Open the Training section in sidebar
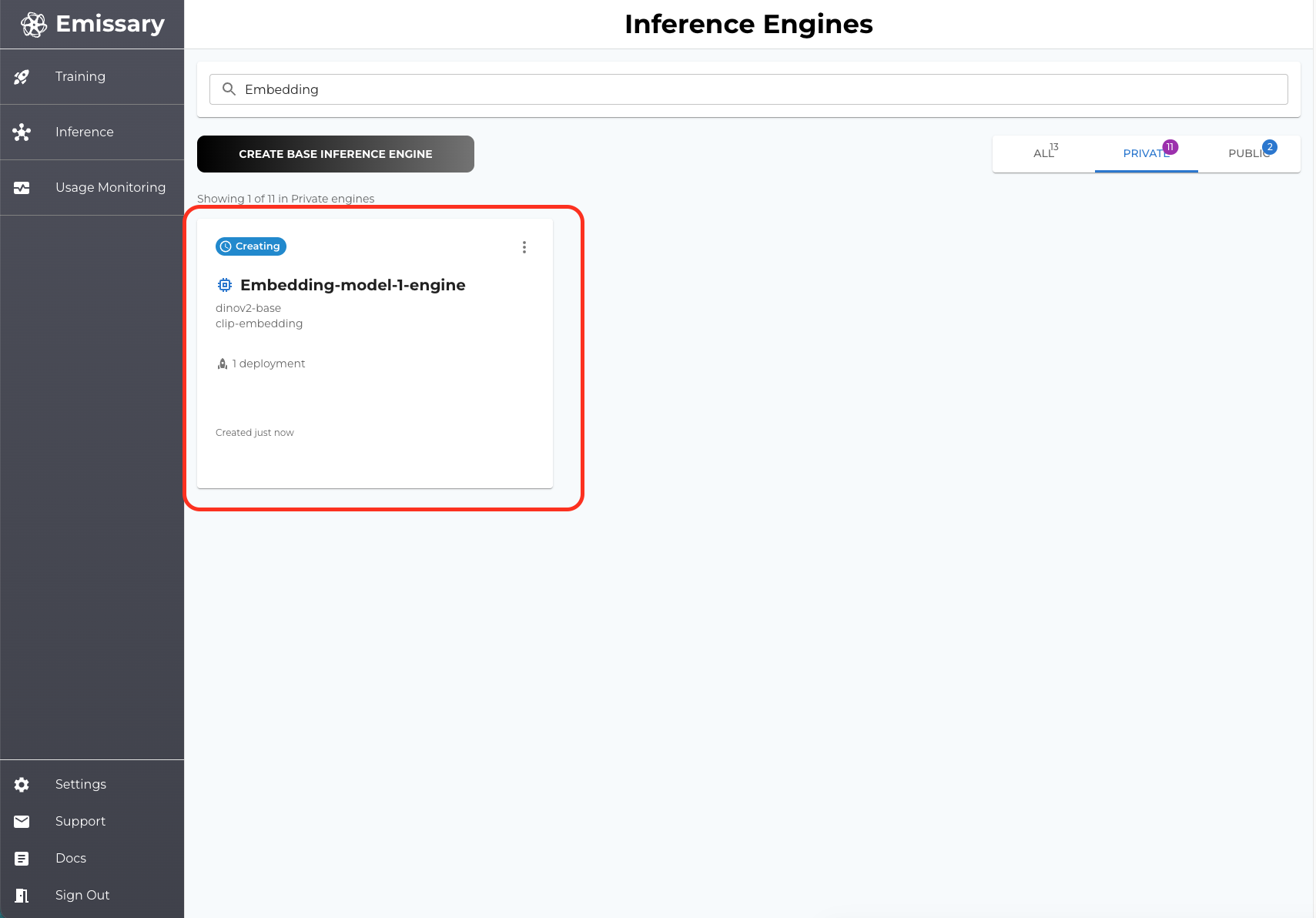The height and width of the screenshot is (918, 1316). (80, 76)
